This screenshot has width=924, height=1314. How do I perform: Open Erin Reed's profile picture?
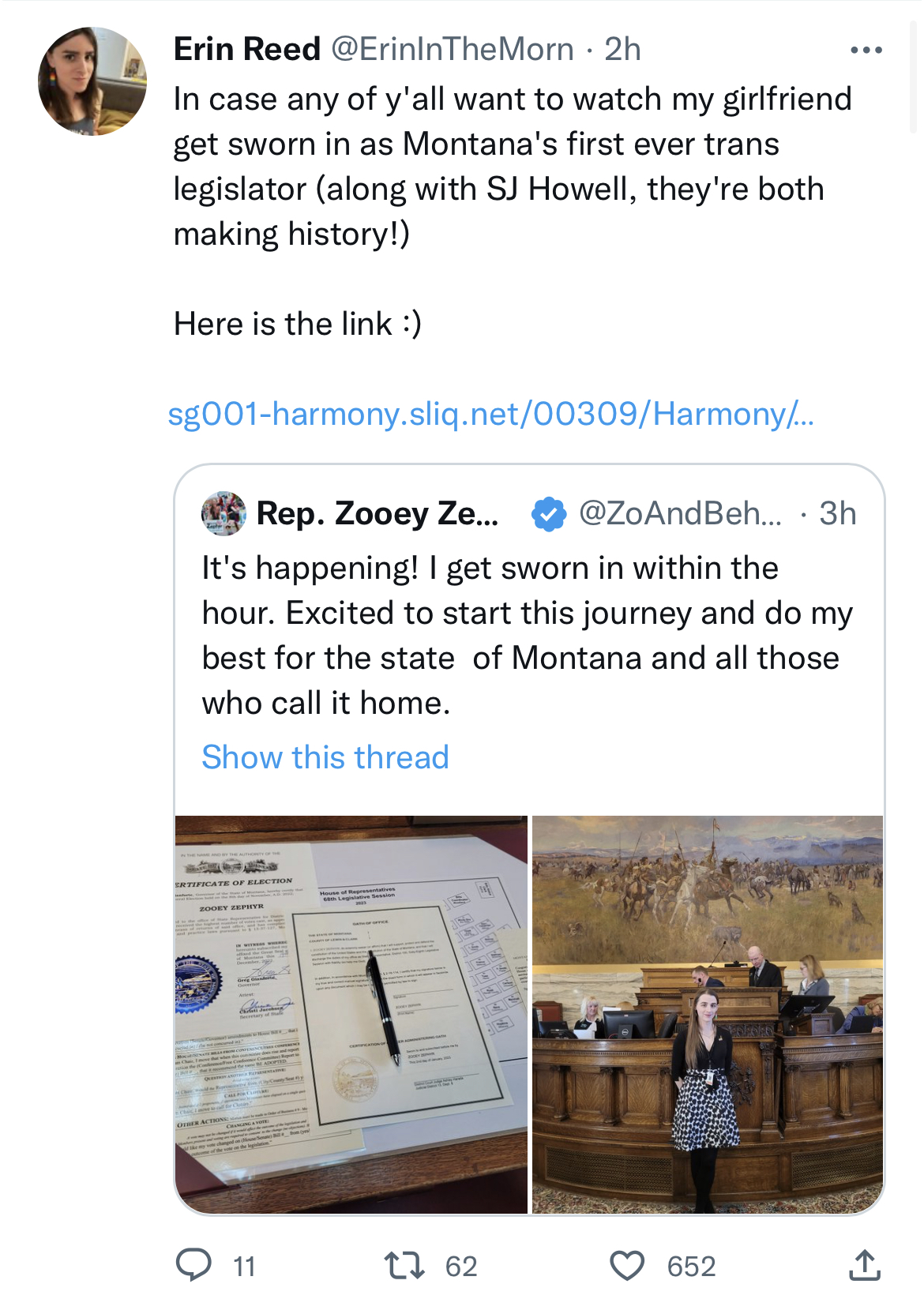92,81
